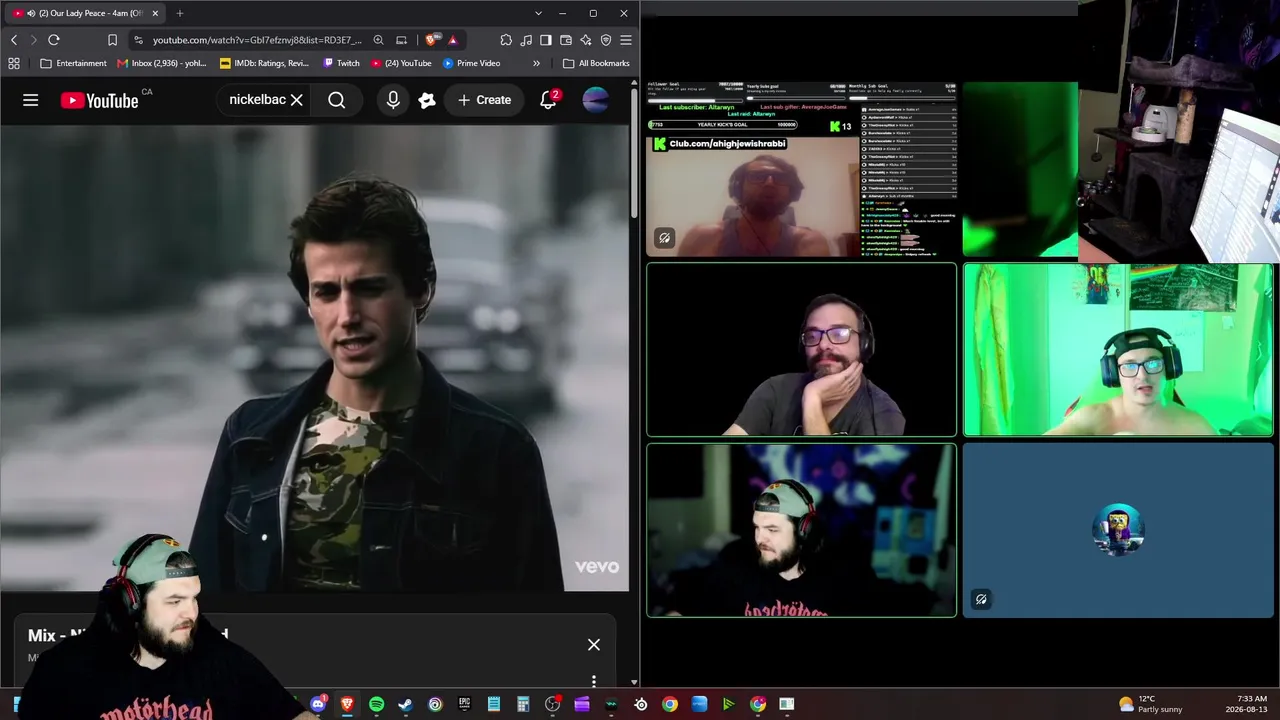Open the clock showing 7:33 AM
Image resolution: width=1280 pixels, height=720 pixels.
1246,704
